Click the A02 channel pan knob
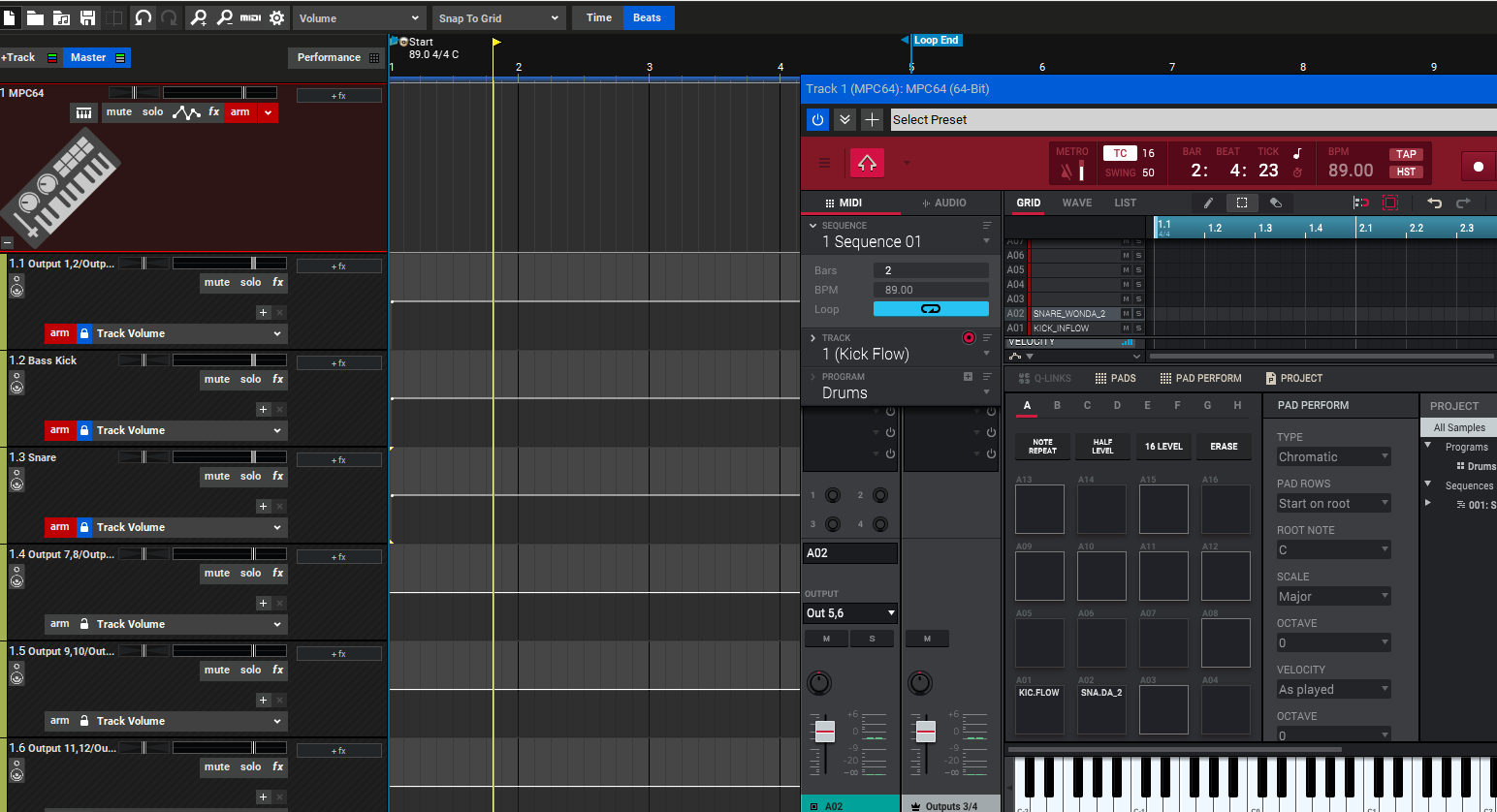 point(819,682)
